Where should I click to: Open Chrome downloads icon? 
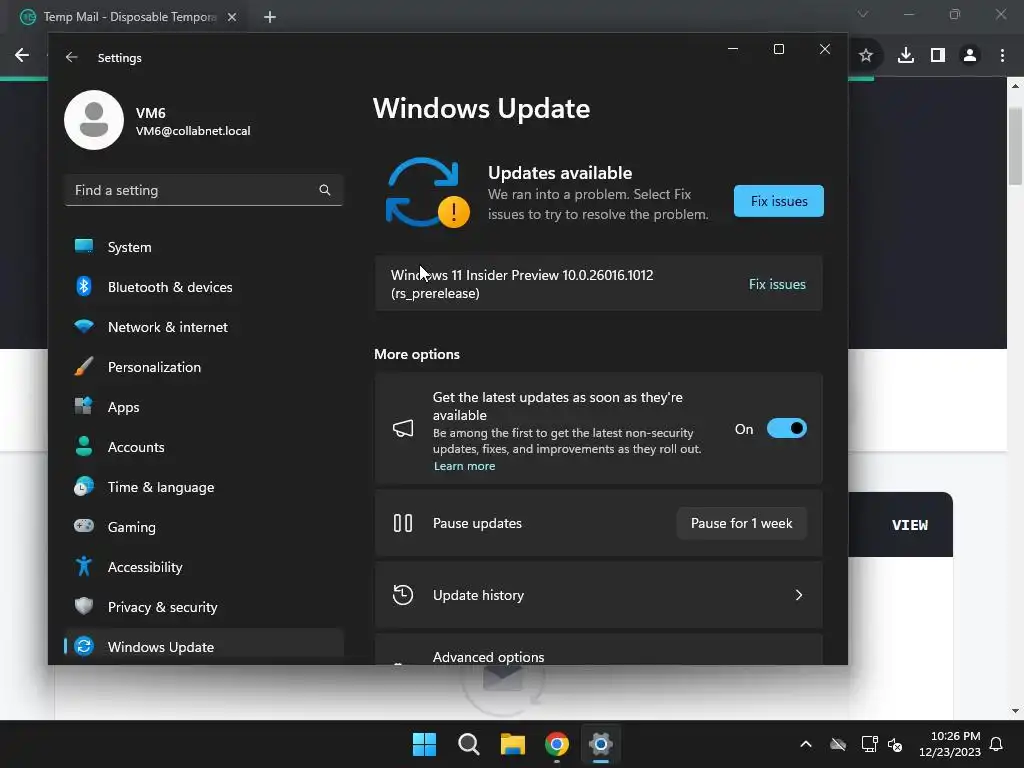click(906, 56)
